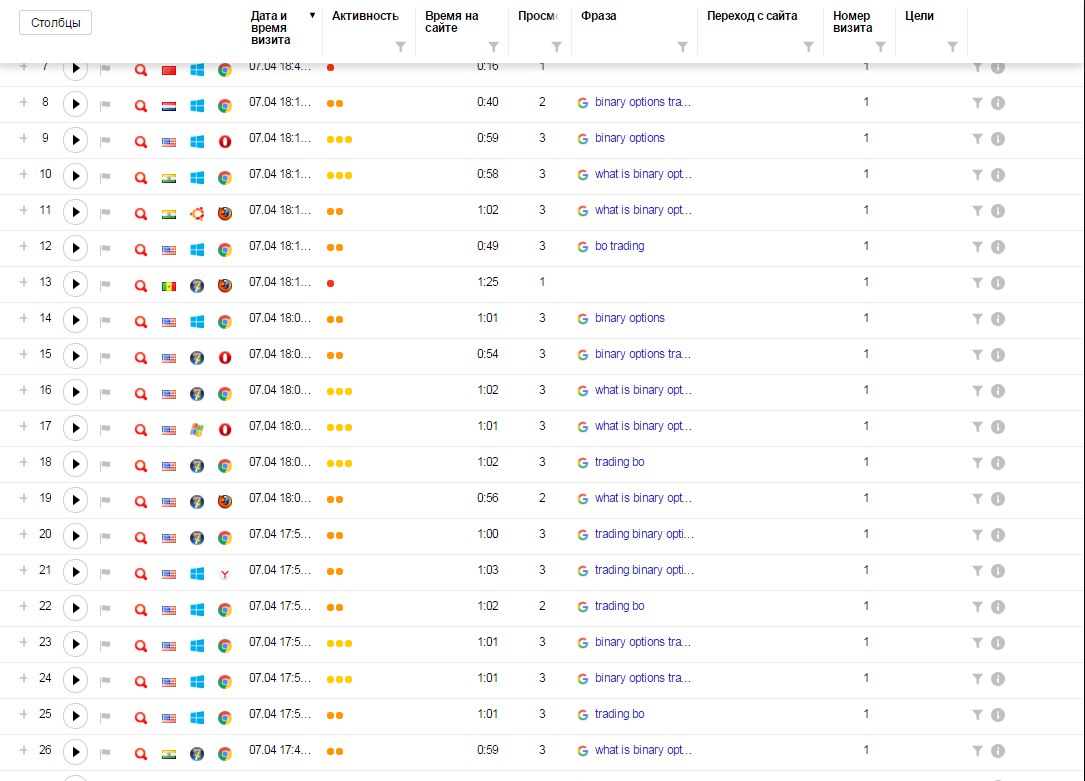
Task: Open filter for Время на сайте column
Action: pyautogui.click(x=493, y=47)
